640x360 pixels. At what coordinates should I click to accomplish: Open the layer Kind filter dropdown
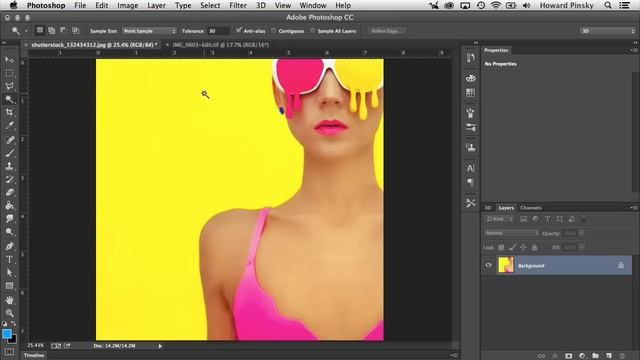pos(500,219)
